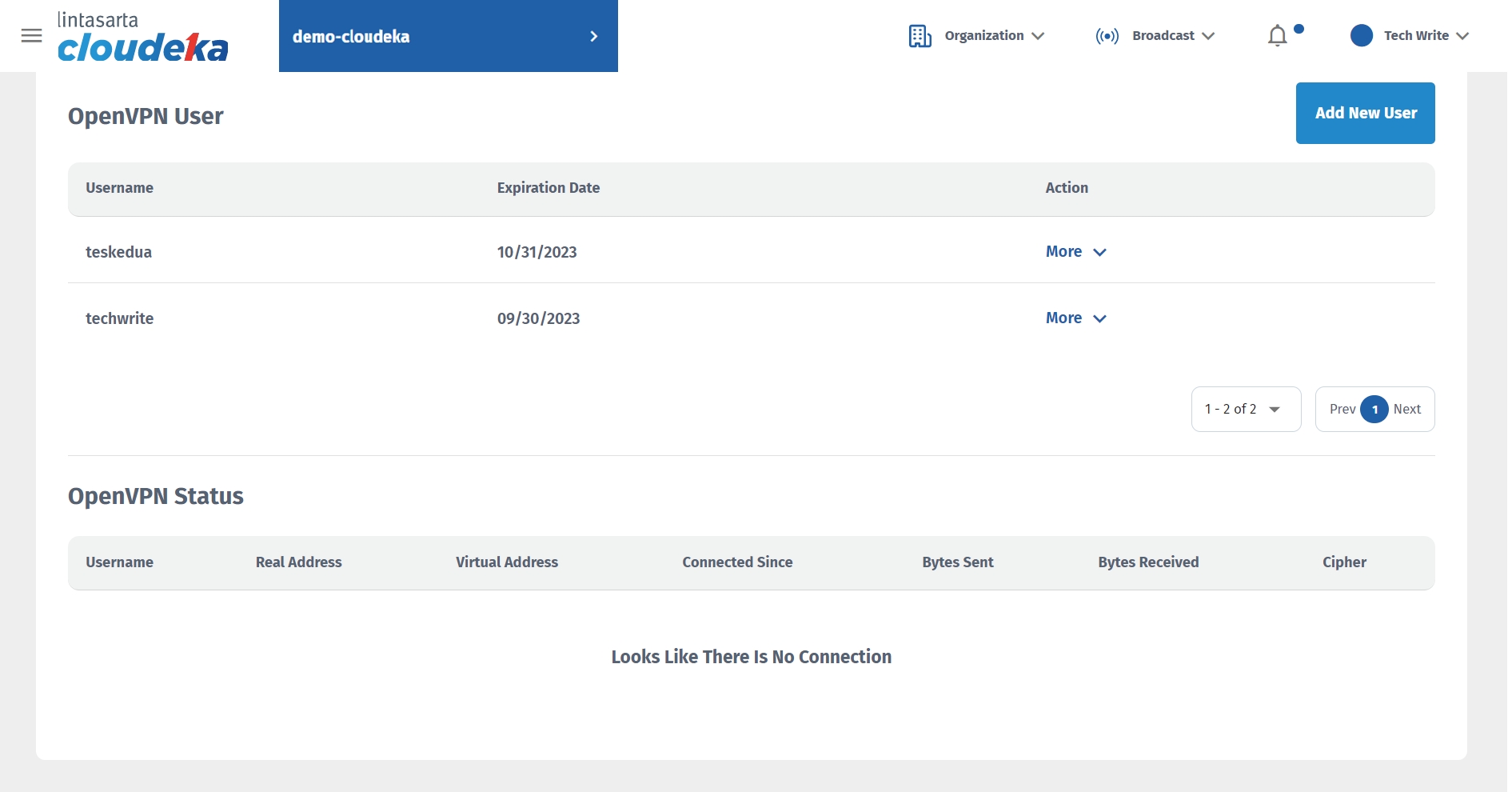Click the Broadcast signal icon
The image size is (1512, 792).
point(1107,36)
